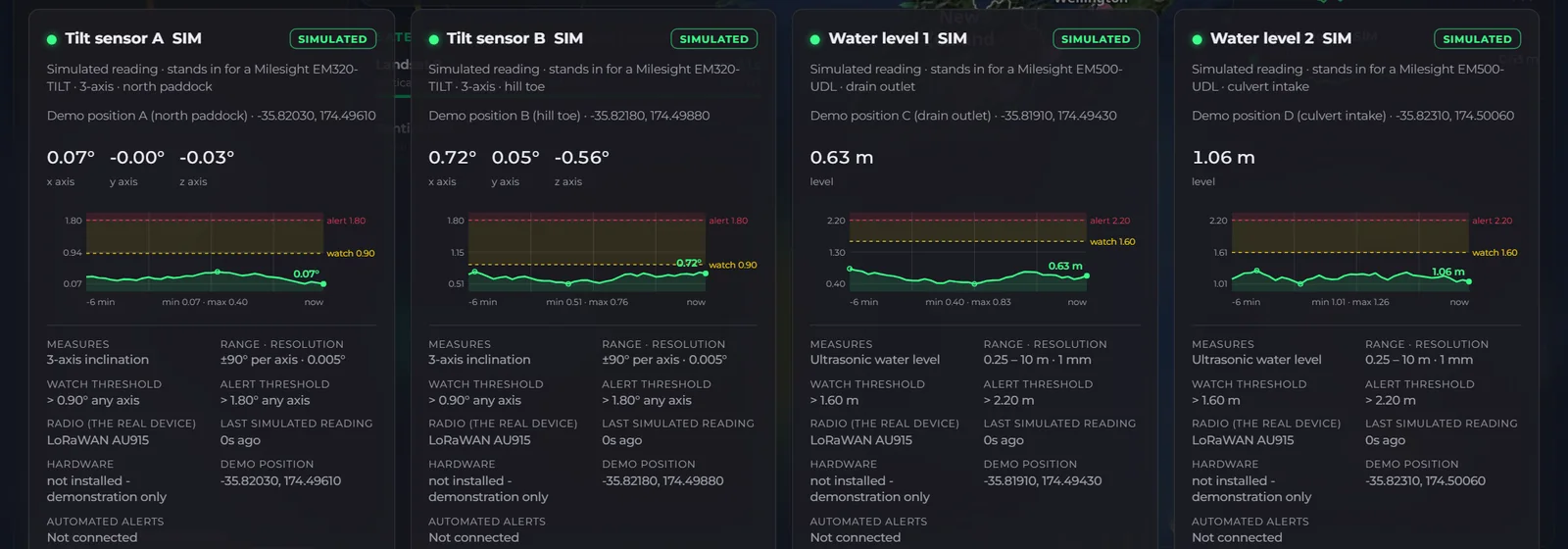Viewport: 1568px width, 549px height.
Task: Click 'Ultrasonic water level' in Water level 1 card
Action: [875, 360]
